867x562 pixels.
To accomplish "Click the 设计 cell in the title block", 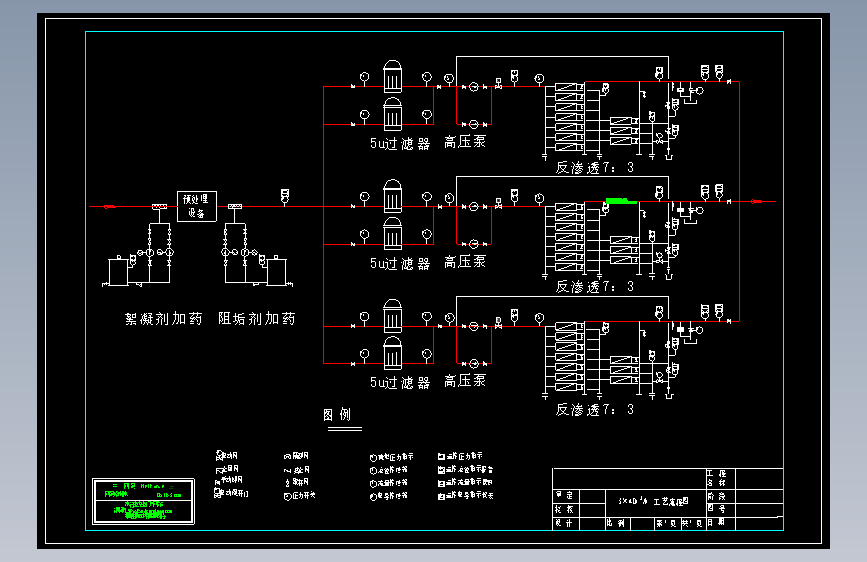I will point(565,523).
